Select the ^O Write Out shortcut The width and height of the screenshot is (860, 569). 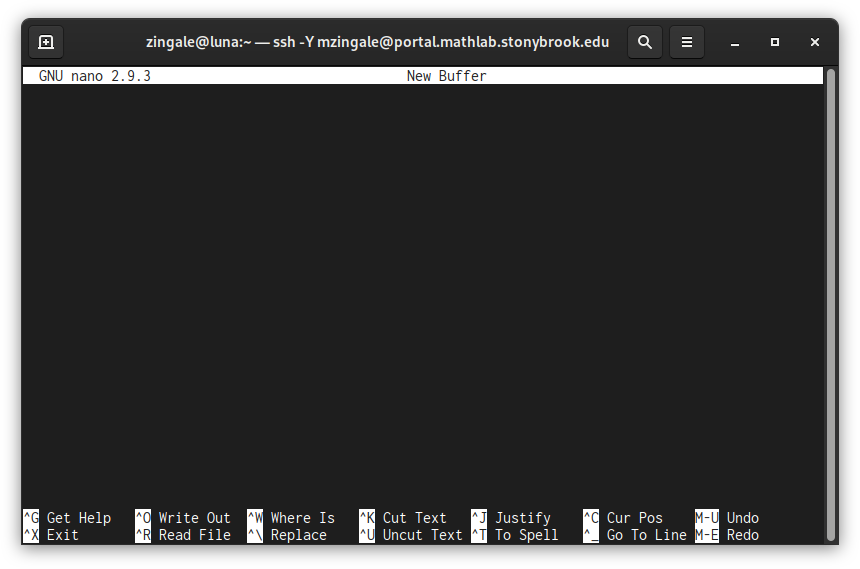click(183, 518)
